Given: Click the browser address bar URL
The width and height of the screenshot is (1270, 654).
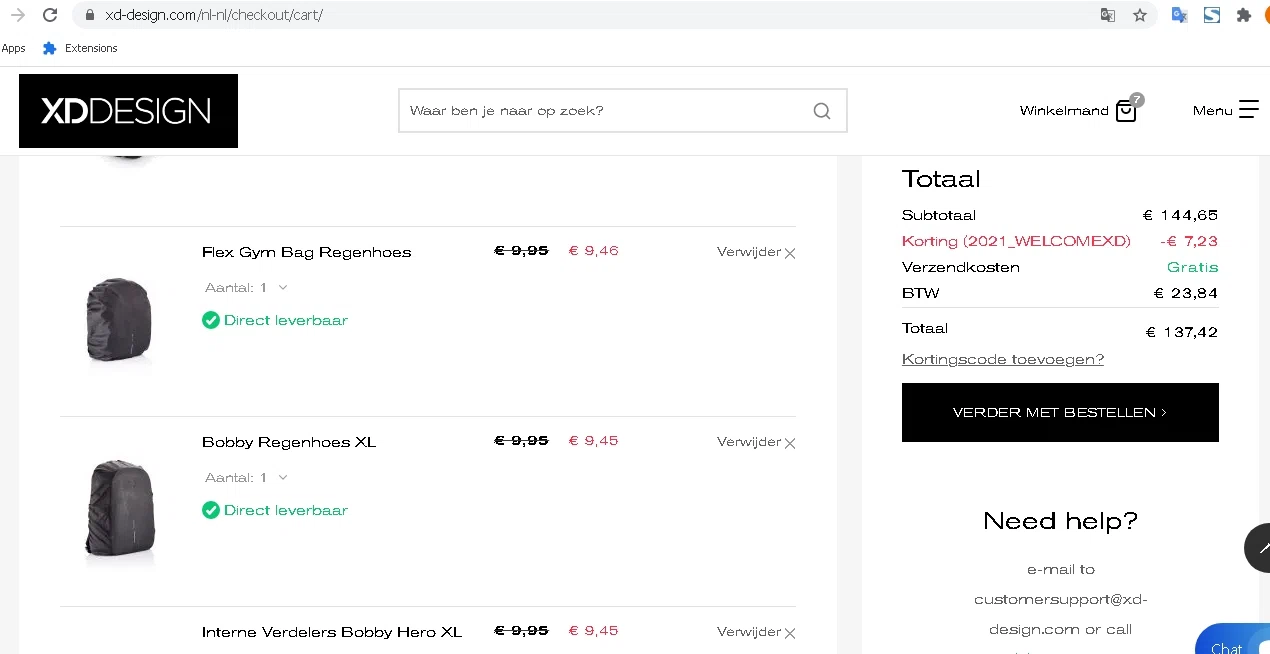Looking at the screenshot, I should point(214,15).
